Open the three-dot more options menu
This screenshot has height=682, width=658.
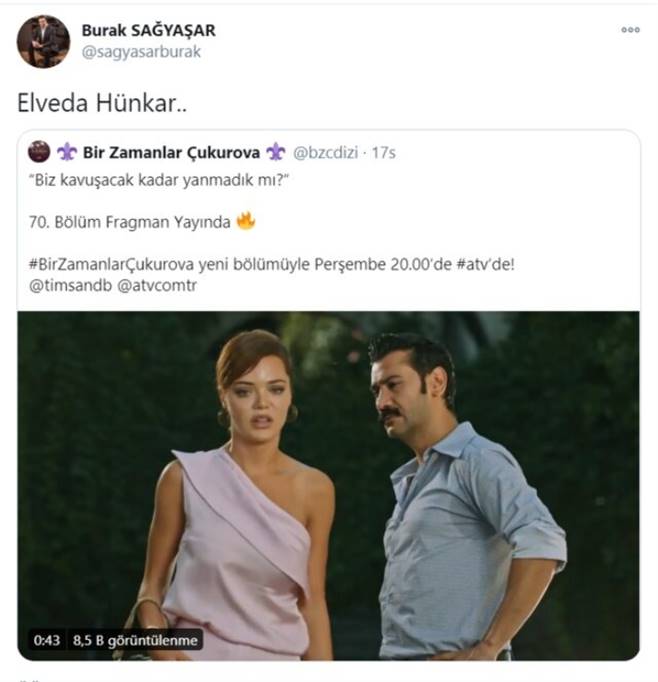click(630, 30)
